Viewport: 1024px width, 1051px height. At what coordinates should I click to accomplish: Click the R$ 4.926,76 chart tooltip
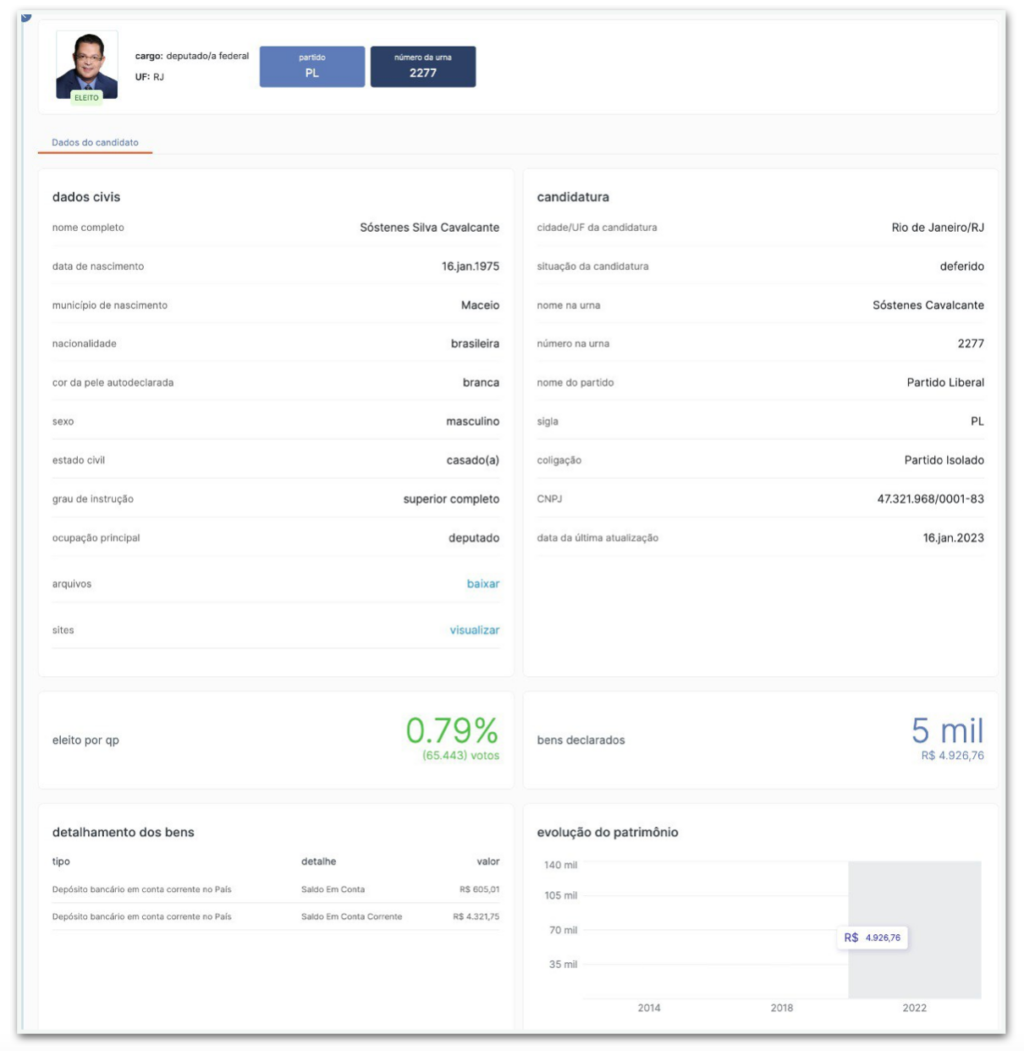click(873, 938)
